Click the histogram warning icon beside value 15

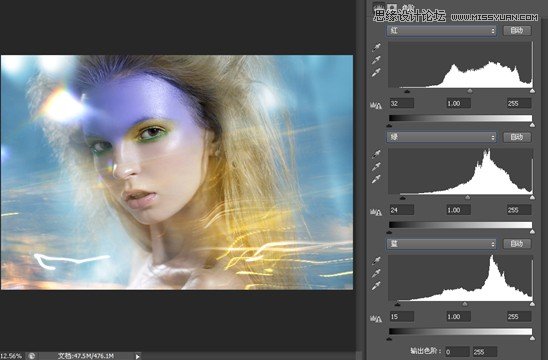[x=376, y=318]
